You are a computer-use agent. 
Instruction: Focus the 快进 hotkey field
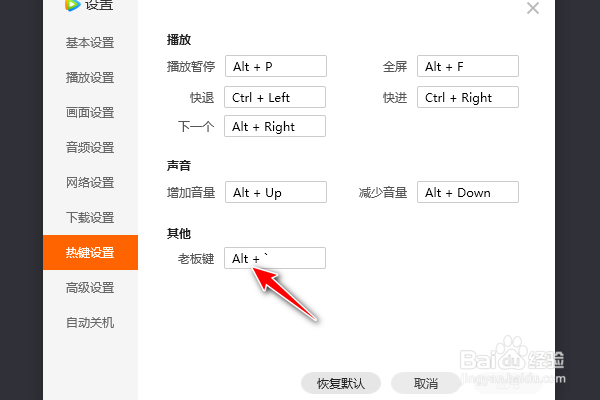pos(468,97)
